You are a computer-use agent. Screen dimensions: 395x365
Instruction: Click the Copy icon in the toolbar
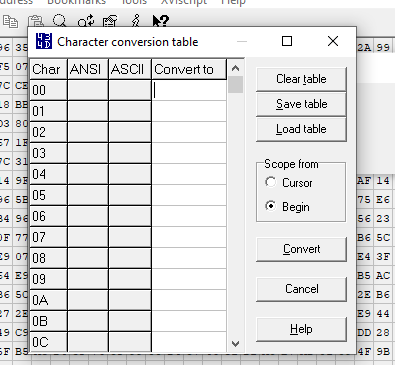[11, 21]
